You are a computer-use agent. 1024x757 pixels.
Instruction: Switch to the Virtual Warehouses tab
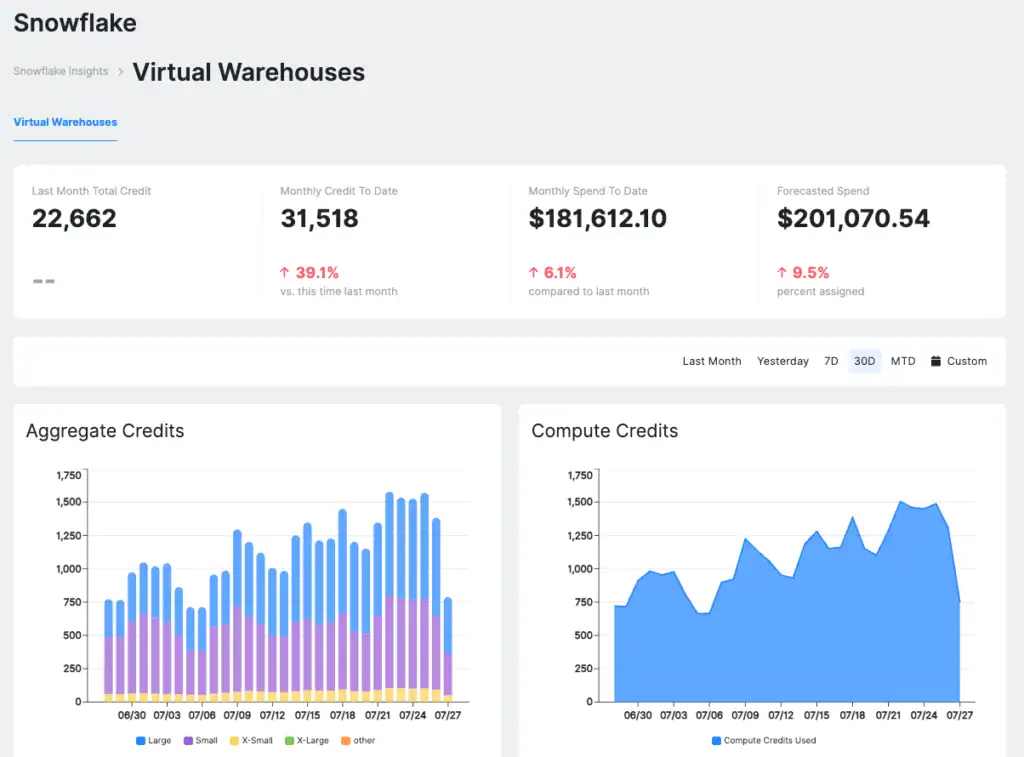(65, 122)
